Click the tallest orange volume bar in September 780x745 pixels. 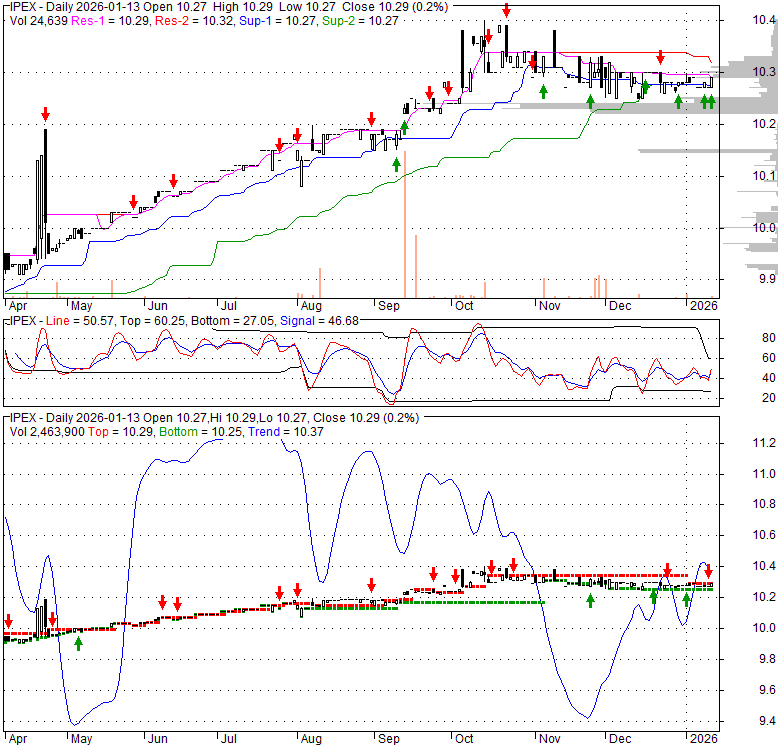[404, 238]
